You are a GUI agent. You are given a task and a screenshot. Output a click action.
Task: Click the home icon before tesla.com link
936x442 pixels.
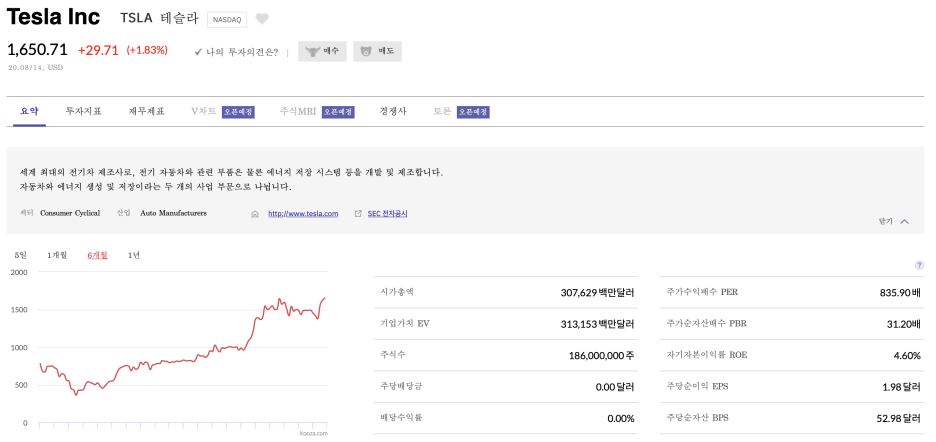(x=255, y=214)
